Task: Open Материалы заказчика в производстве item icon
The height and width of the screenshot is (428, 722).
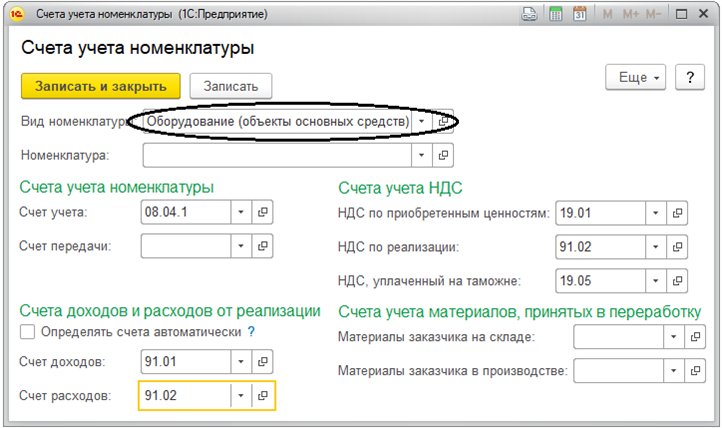Action: [x=695, y=370]
